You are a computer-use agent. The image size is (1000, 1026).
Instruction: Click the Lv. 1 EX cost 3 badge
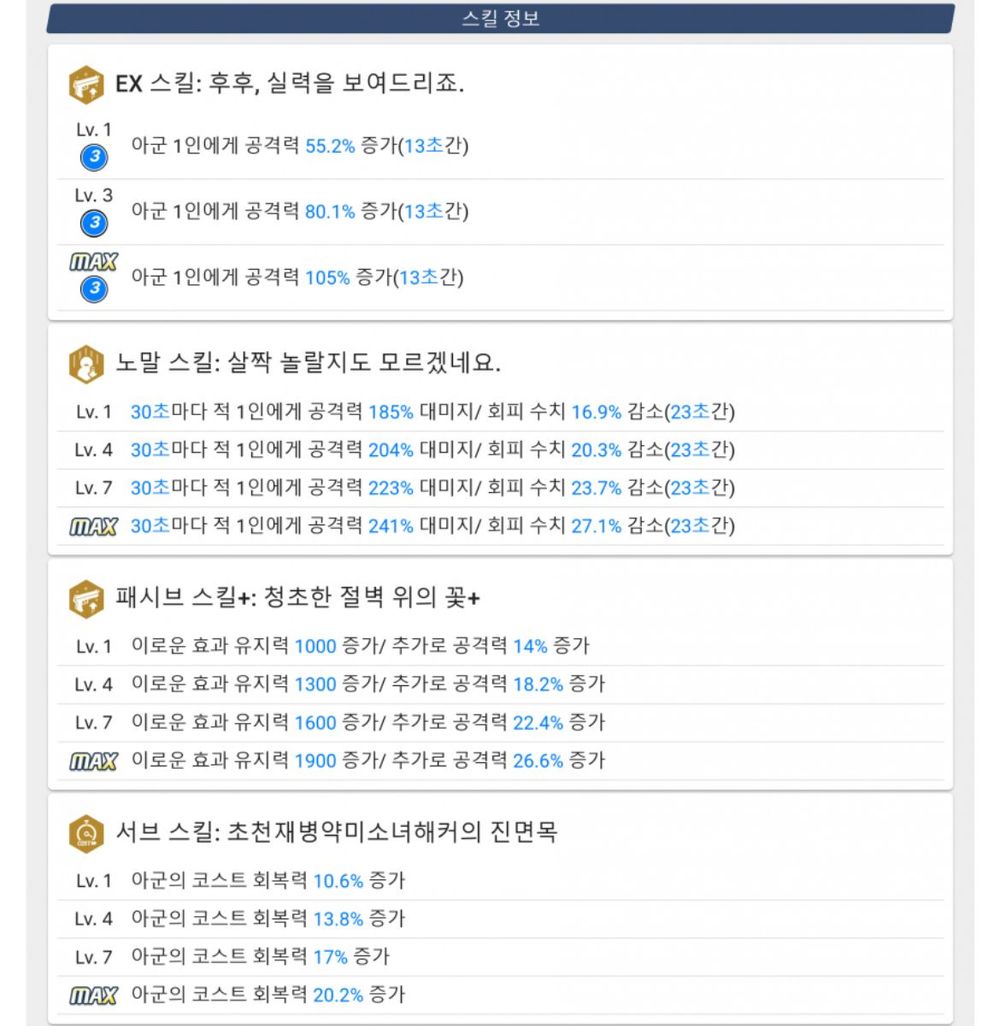coord(93,157)
